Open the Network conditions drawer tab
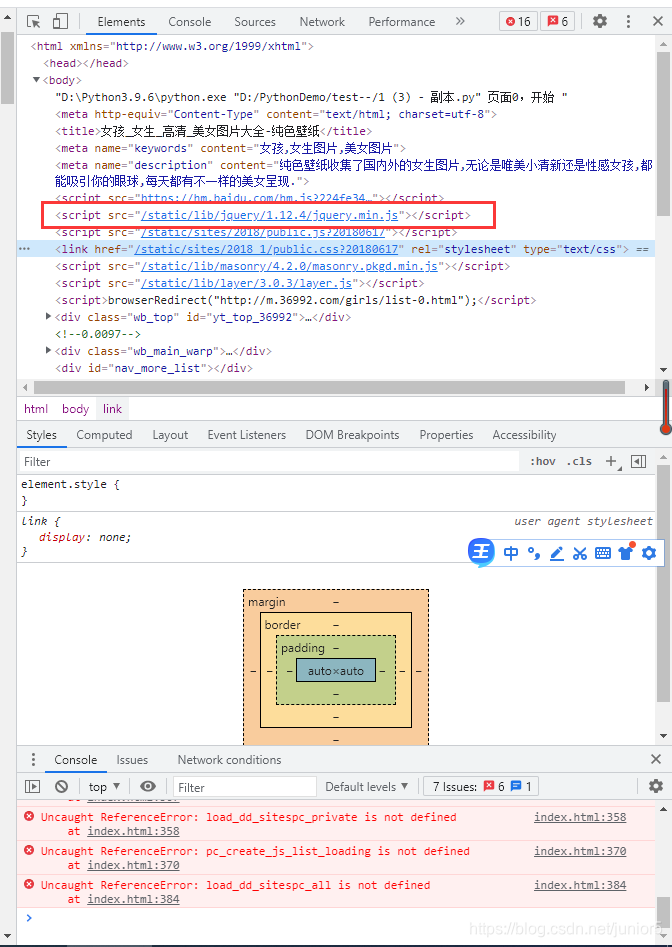This screenshot has height=947, width=672. click(x=229, y=760)
